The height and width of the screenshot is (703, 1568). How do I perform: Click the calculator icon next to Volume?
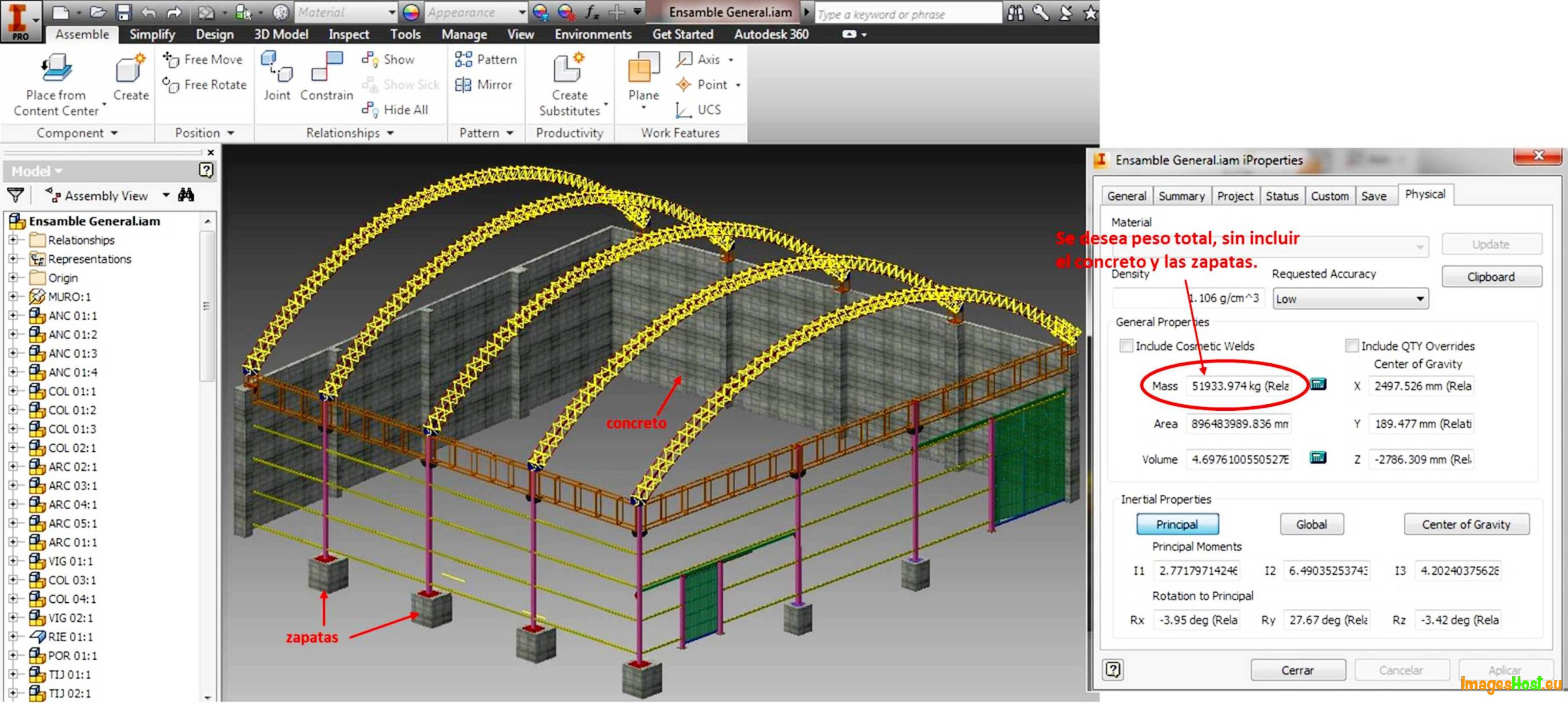click(x=1318, y=458)
